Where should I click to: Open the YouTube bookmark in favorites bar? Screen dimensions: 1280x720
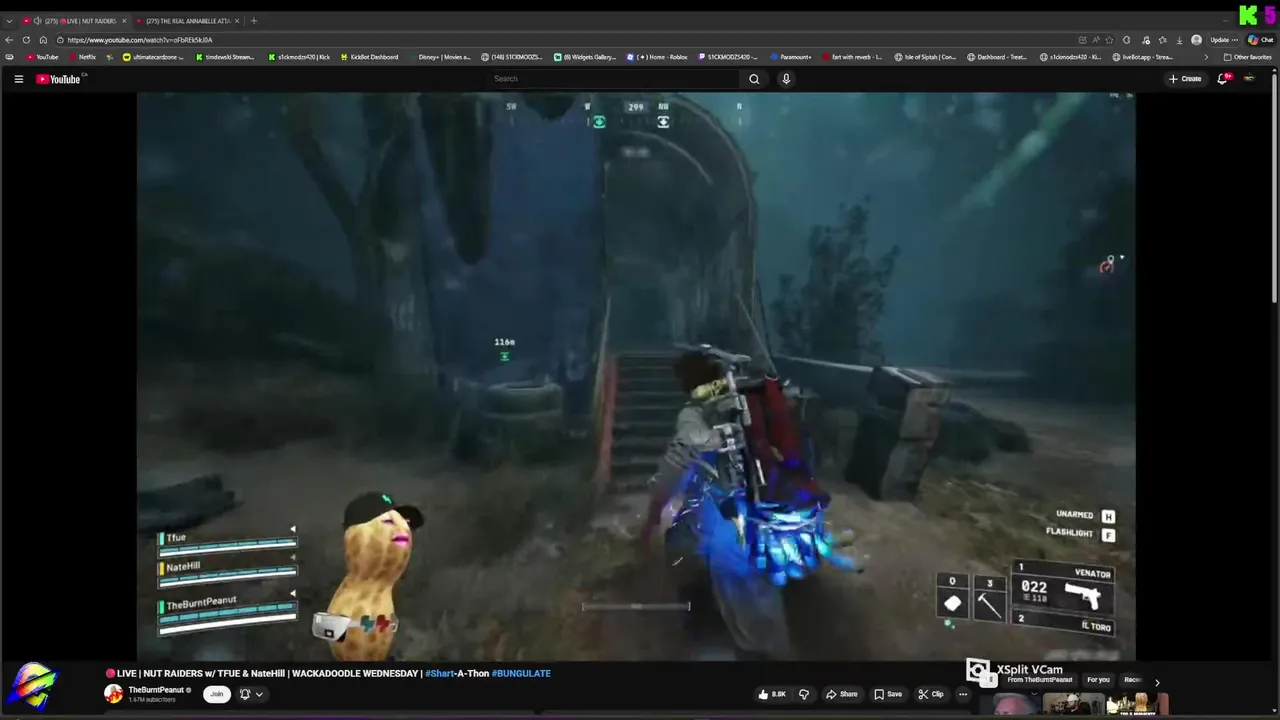click(x=42, y=57)
